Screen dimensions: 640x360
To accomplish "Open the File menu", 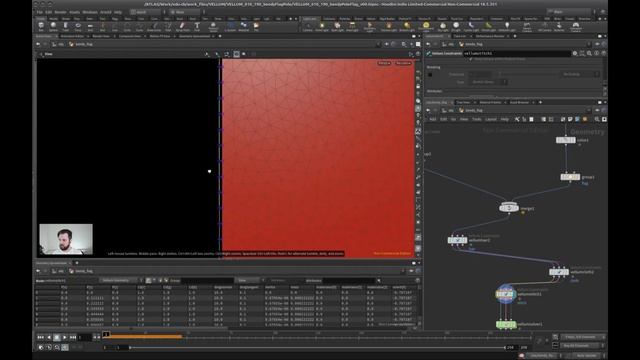I will point(40,12).
